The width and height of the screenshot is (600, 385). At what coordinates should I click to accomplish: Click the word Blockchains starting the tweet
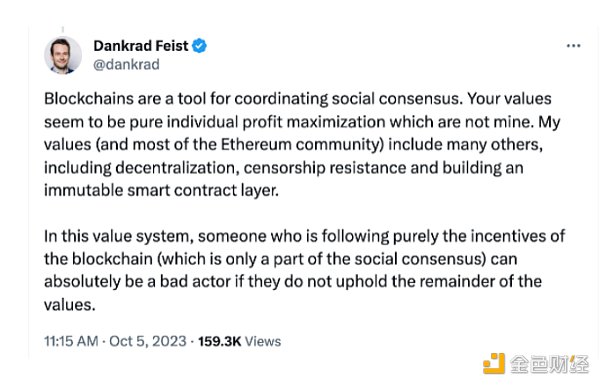click(x=88, y=99)
